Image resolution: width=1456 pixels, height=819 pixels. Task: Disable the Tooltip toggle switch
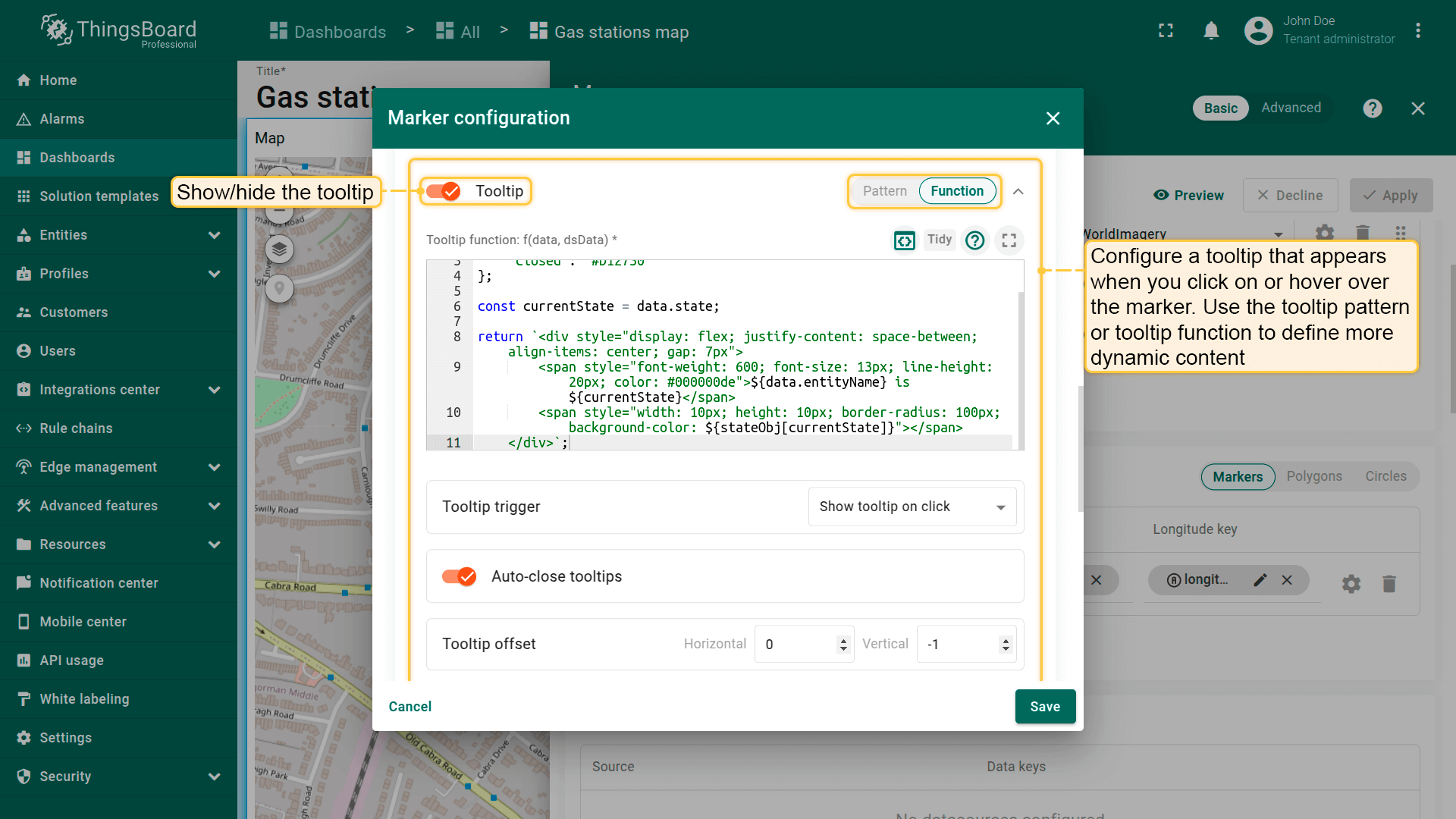(x=443, y=191)
